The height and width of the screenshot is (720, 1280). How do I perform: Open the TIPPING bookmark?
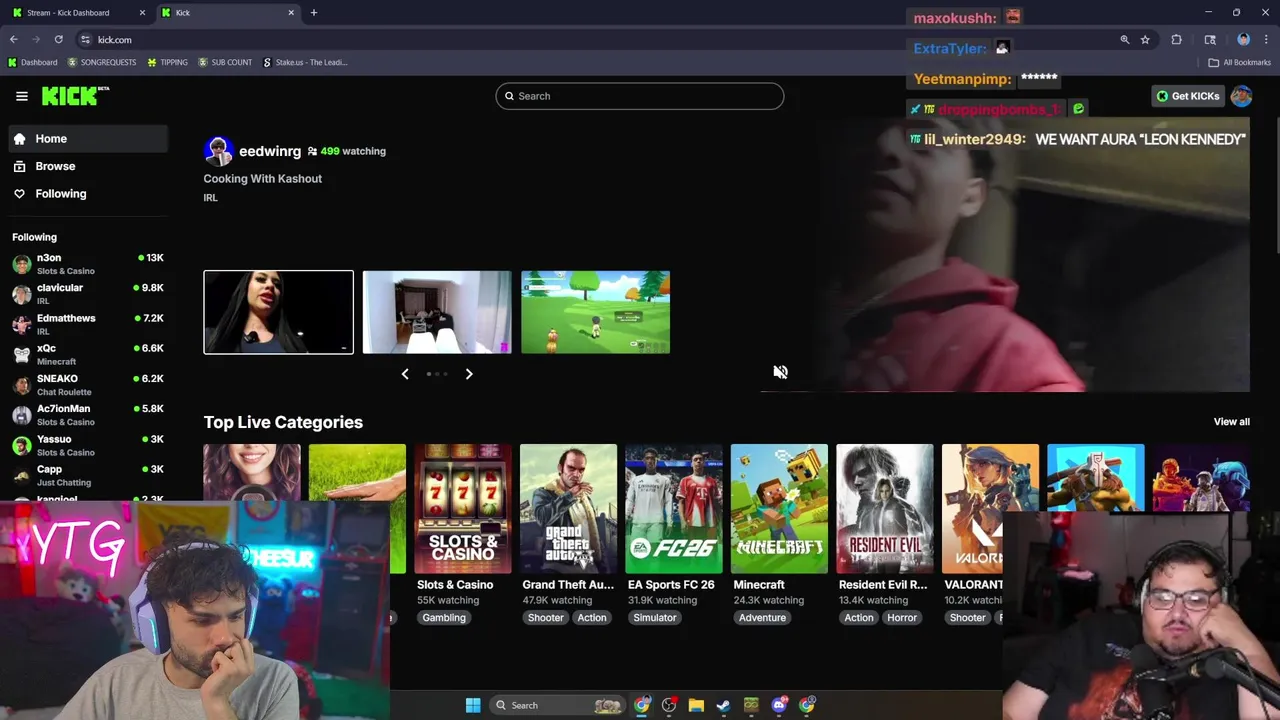click(167, 62)
